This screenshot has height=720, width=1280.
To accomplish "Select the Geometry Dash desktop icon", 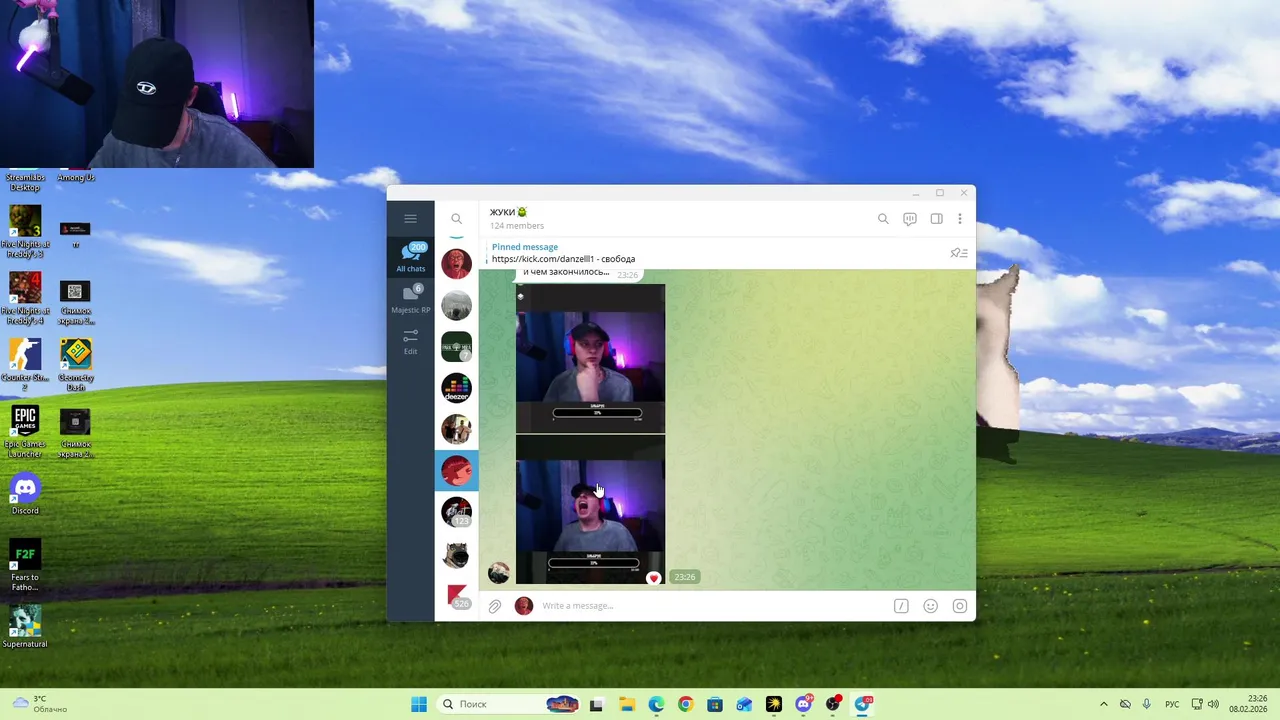I will click(x=75, y=365).
